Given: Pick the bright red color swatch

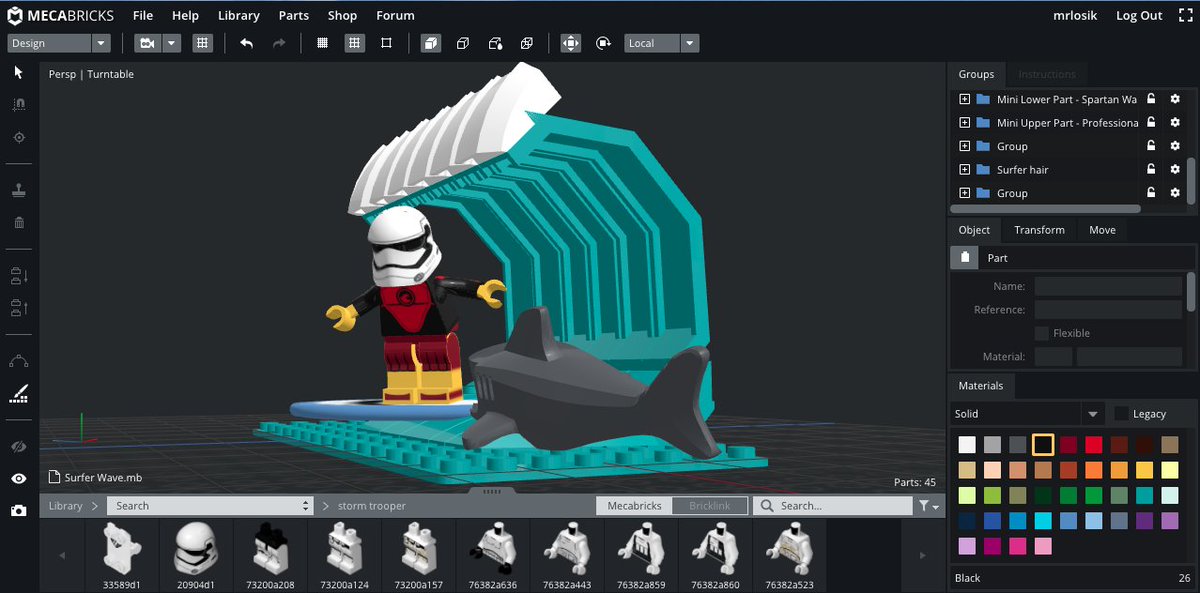Looking at the screenshot, I should (1095, 445).
